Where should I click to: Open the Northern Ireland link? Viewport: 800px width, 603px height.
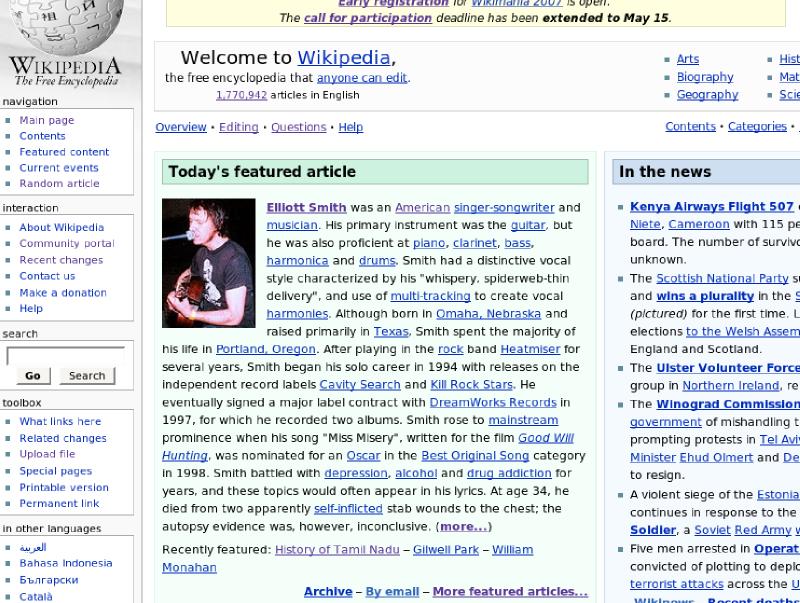[x=731, y=386]
